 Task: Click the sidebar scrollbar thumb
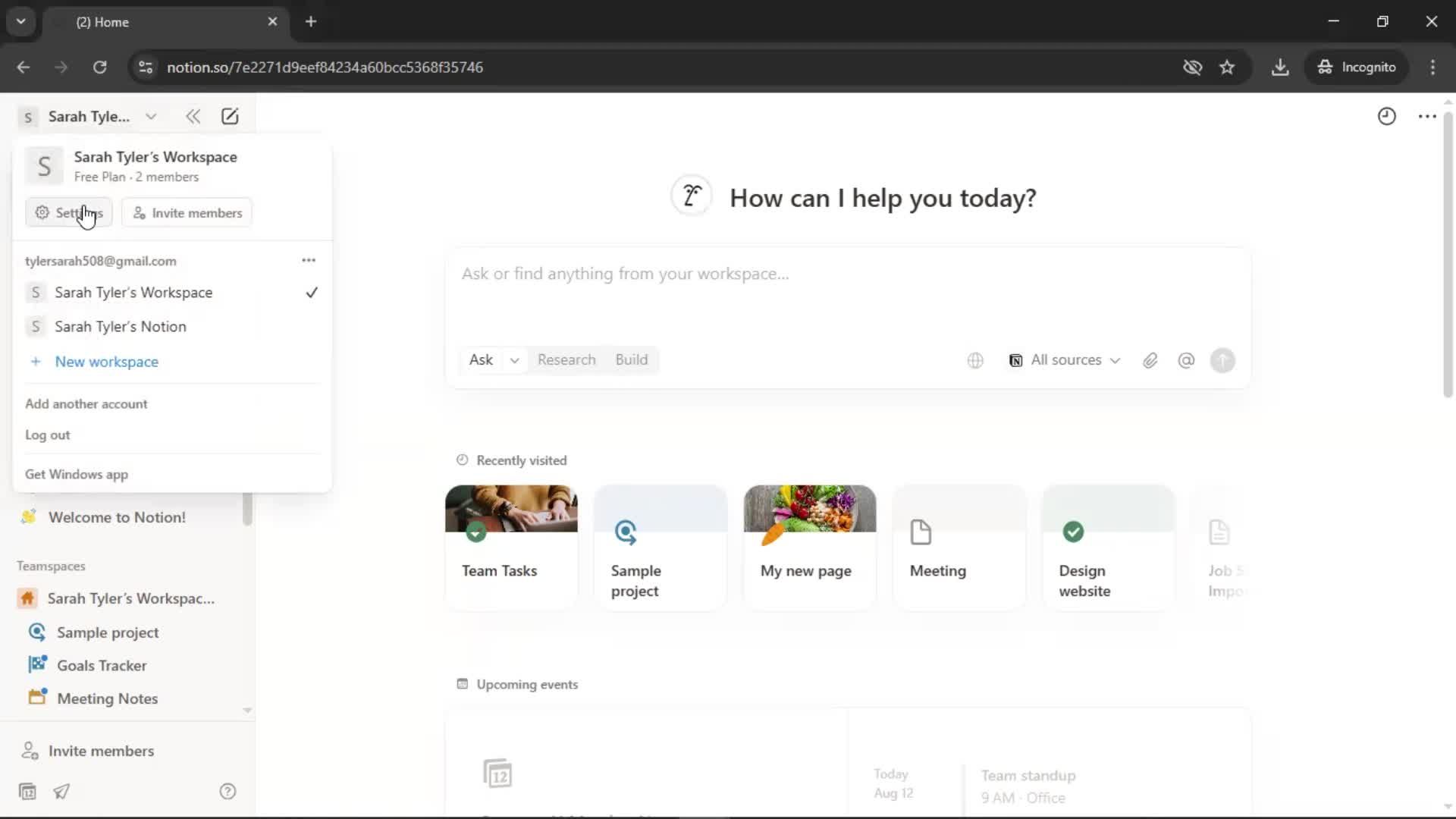point(247,509)
